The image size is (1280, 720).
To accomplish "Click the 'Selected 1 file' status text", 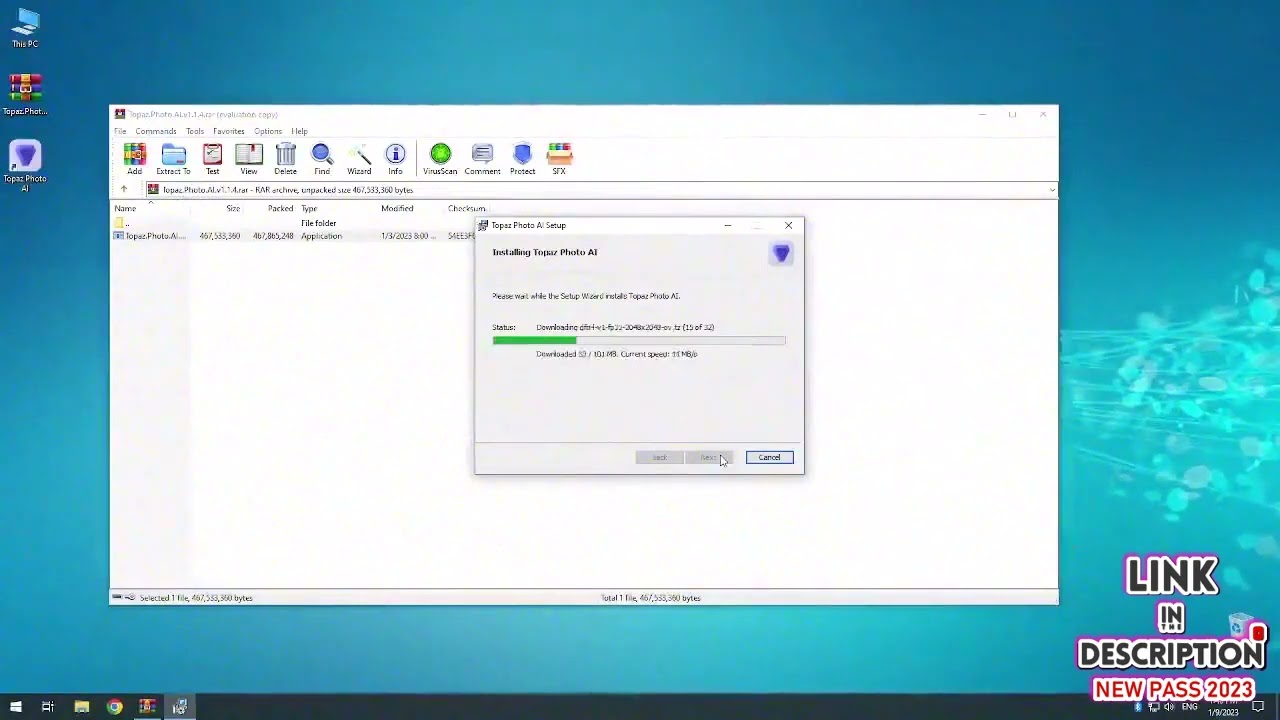I will 196,598.
